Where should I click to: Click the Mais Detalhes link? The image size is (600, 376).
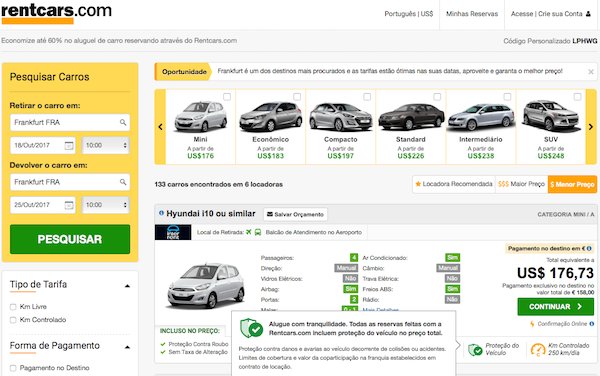380,310
